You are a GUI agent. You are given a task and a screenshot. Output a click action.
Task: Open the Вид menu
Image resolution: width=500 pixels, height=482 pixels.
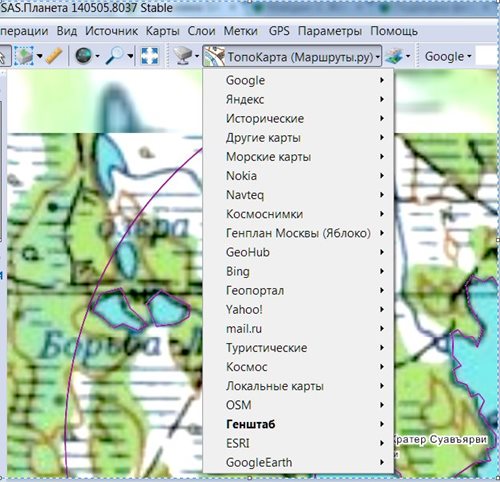(67, 31)
